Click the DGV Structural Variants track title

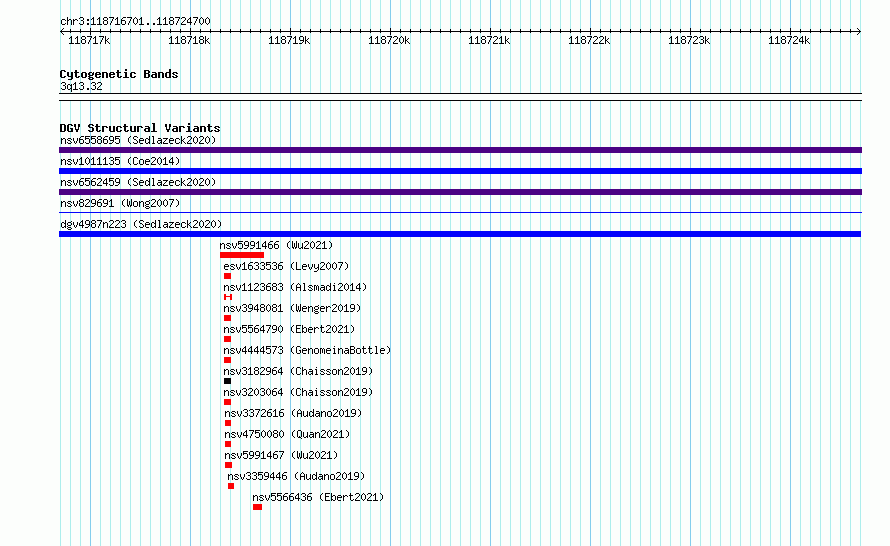pyautogui.click(x=140, y=128)
